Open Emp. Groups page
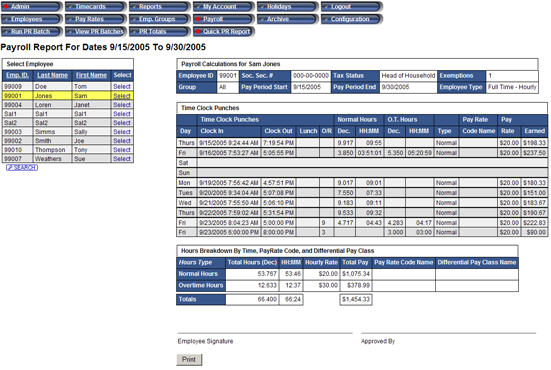The image size is (551, 370). [159, 19]
